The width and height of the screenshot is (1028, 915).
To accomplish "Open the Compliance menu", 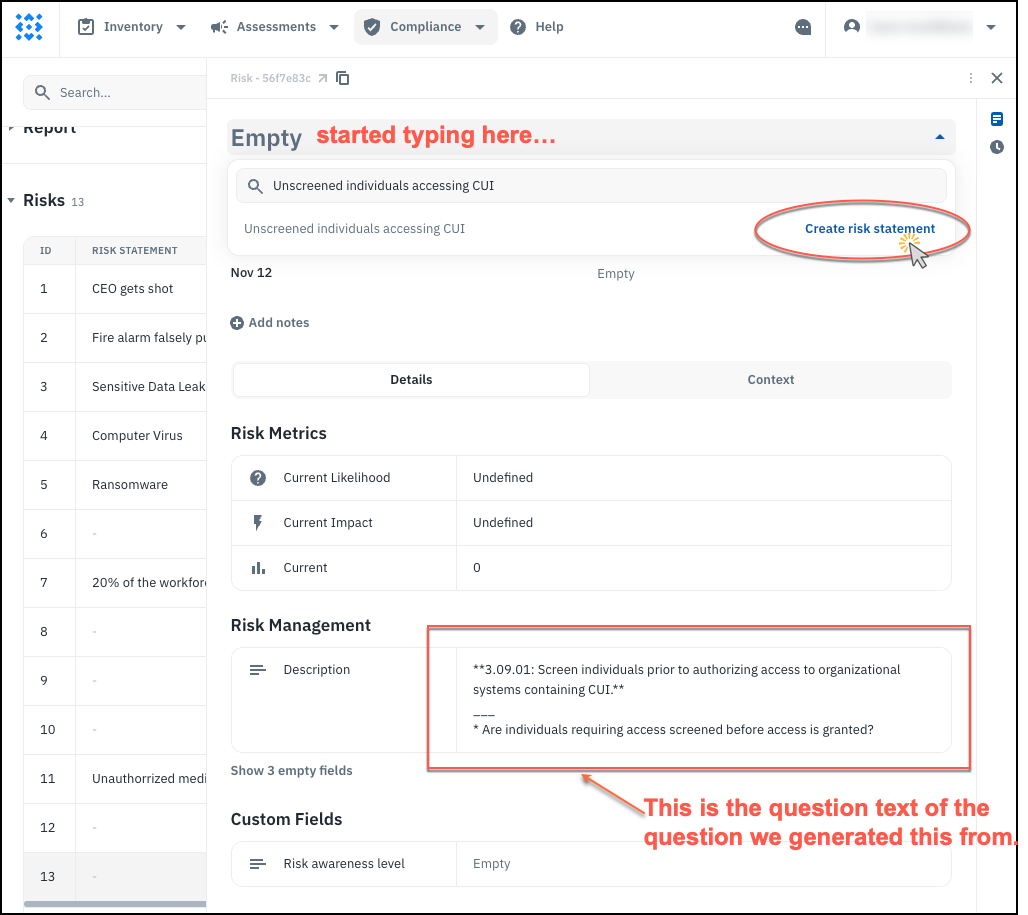I will coord(425,27).
